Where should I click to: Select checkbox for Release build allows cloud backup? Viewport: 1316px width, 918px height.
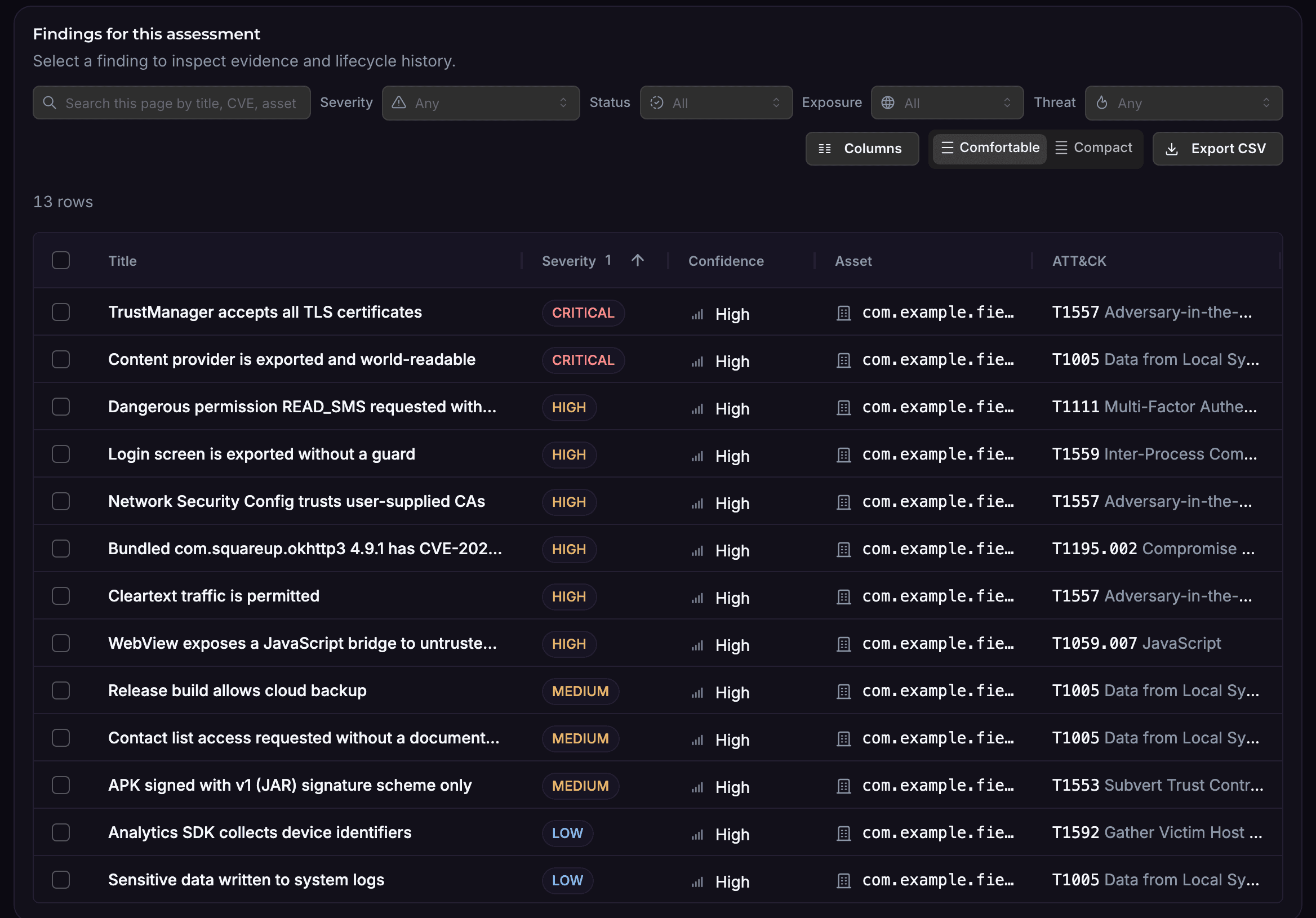point(61,690)
